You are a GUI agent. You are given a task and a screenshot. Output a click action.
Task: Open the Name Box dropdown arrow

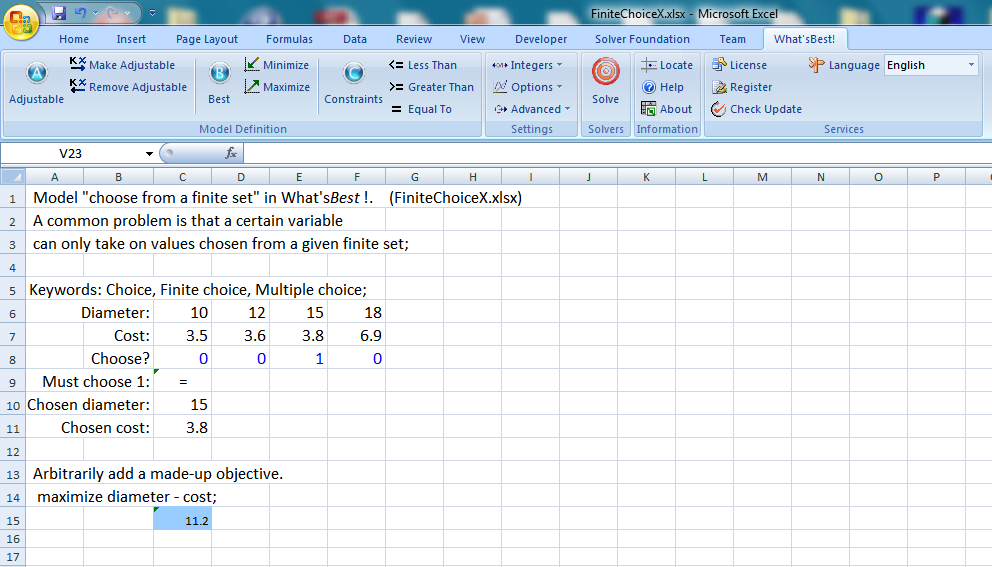click(x=149, y=154)
